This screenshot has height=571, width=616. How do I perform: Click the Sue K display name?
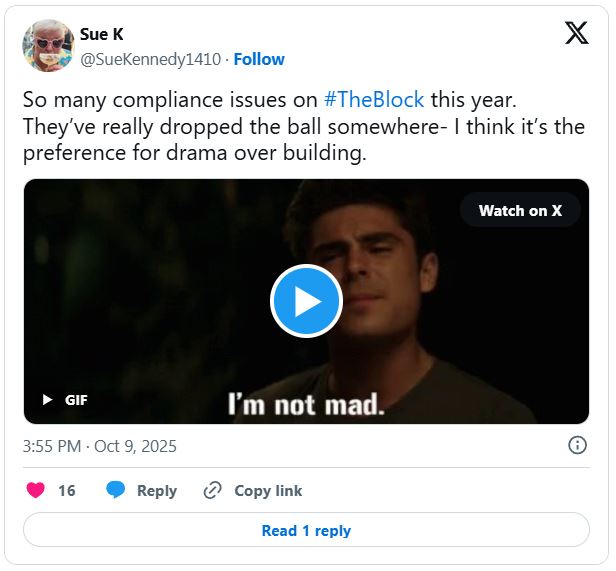click(102, 34)
